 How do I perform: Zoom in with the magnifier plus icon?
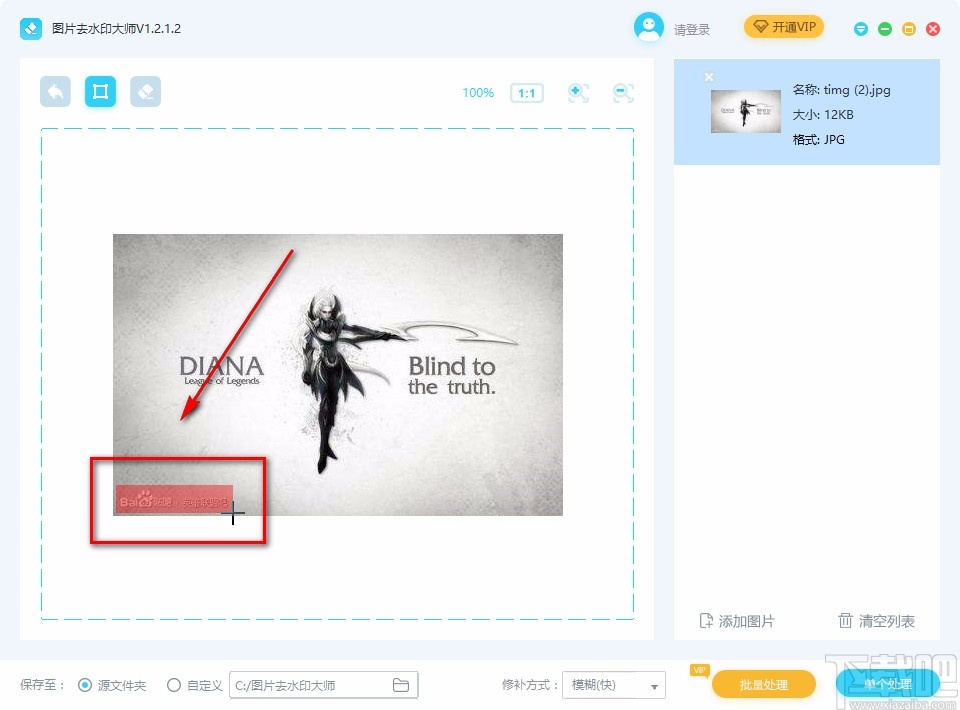click(577, 93)
